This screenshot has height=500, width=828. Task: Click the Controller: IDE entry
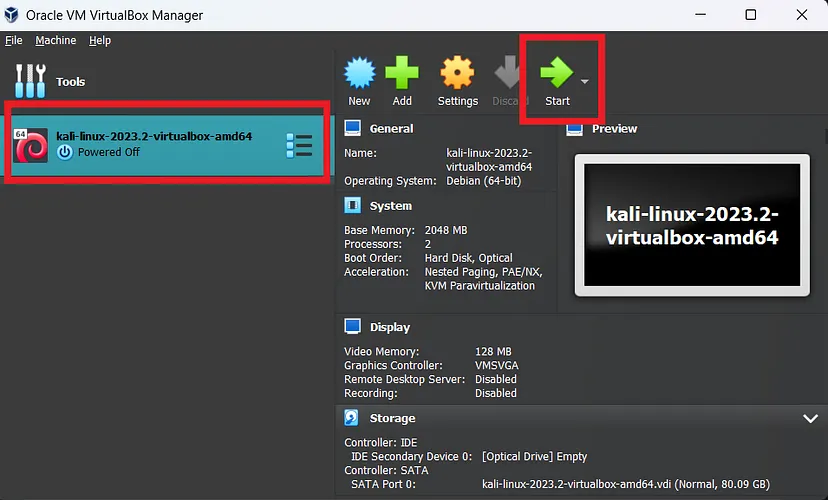(x=381, y=442)
